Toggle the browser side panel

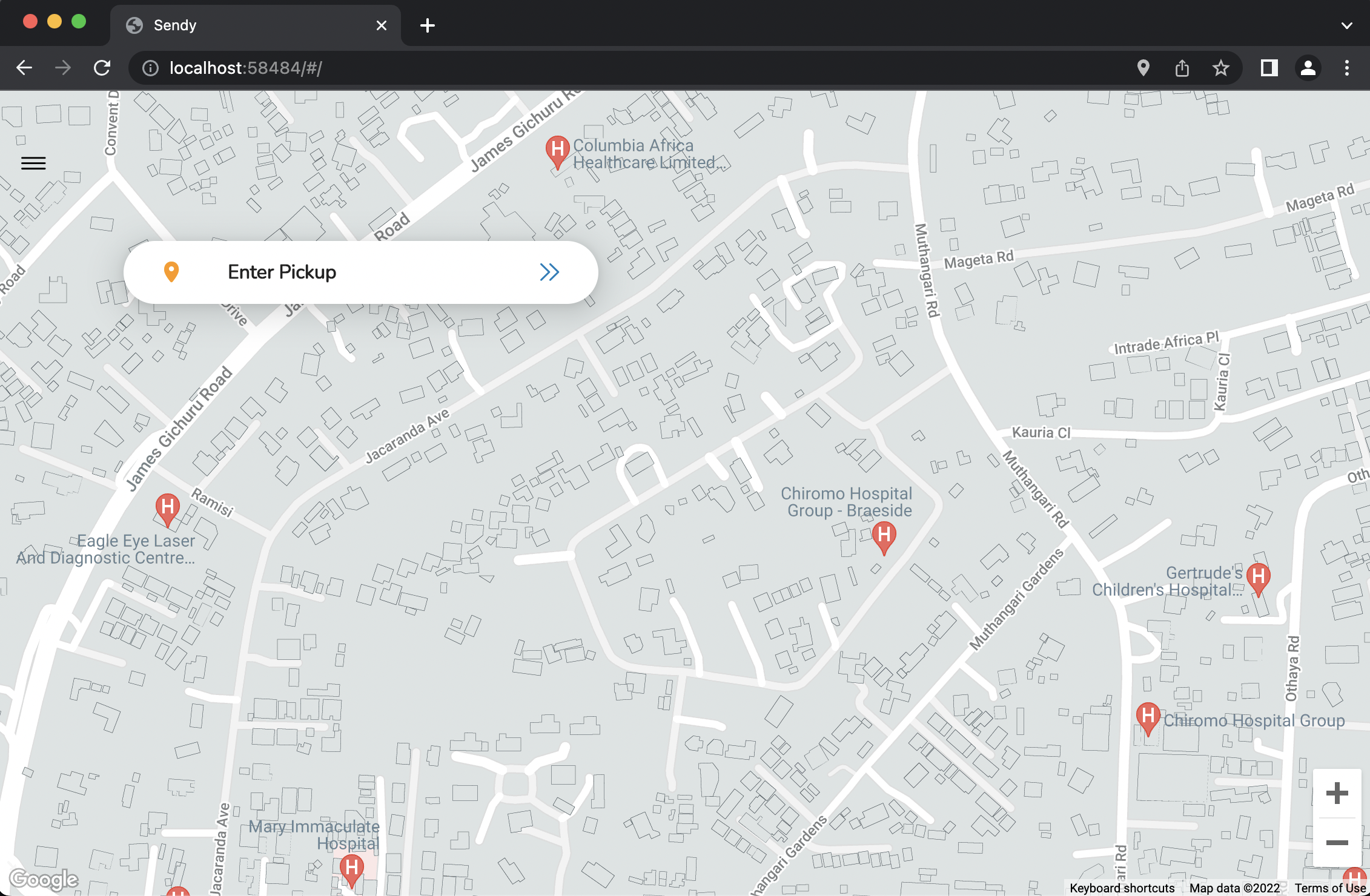pos(1268,68)
